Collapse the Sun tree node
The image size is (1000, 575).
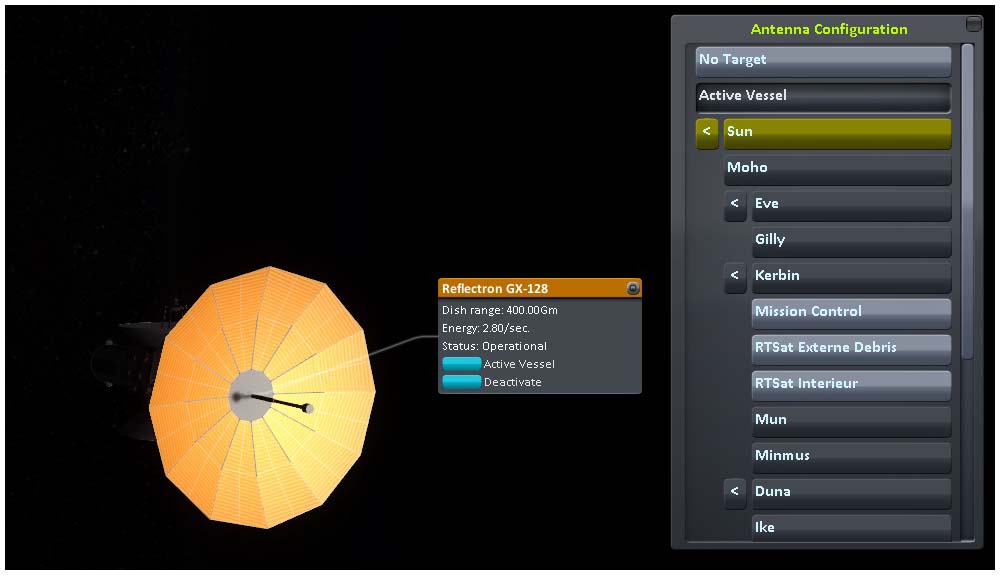click(x=707, y=133)
